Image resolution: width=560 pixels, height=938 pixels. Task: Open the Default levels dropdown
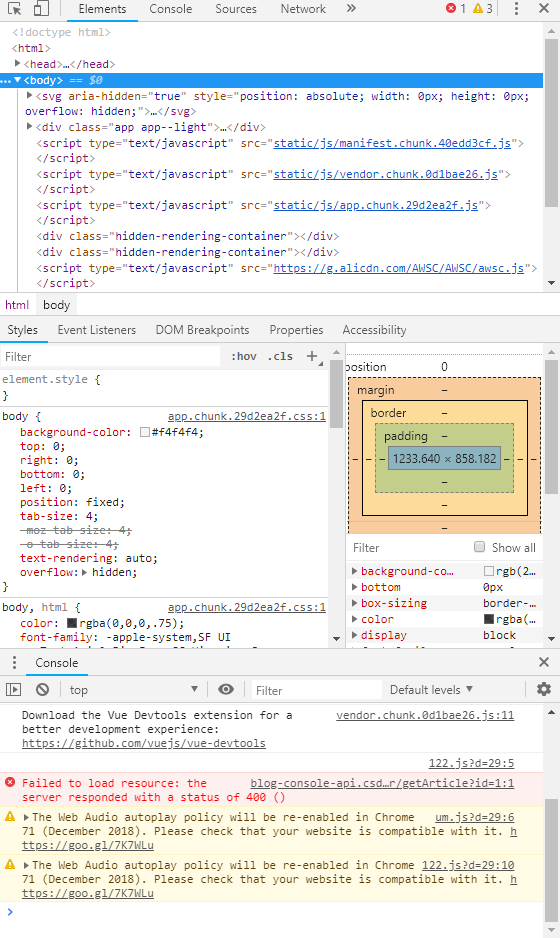coord(431,690)
